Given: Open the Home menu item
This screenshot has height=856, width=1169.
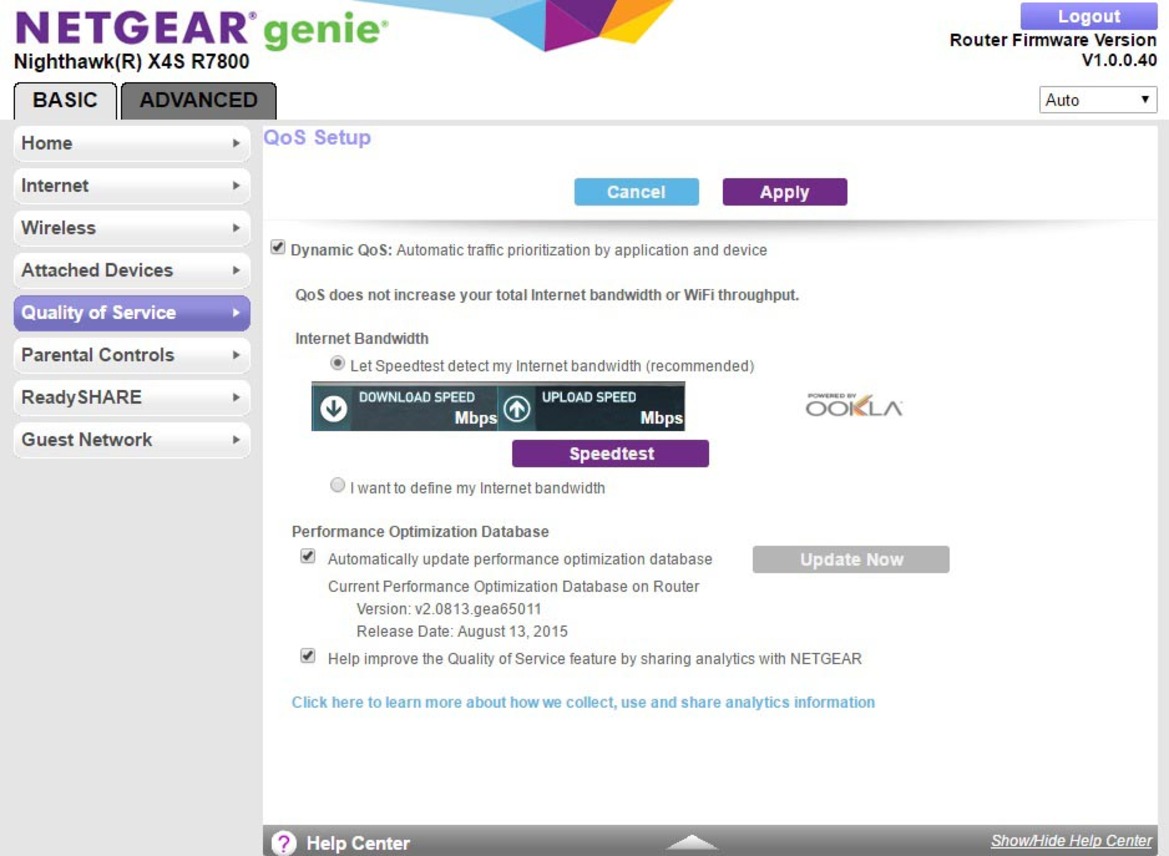Looking at the screenshot, I should pyautogui.click(x=132, y=143).
